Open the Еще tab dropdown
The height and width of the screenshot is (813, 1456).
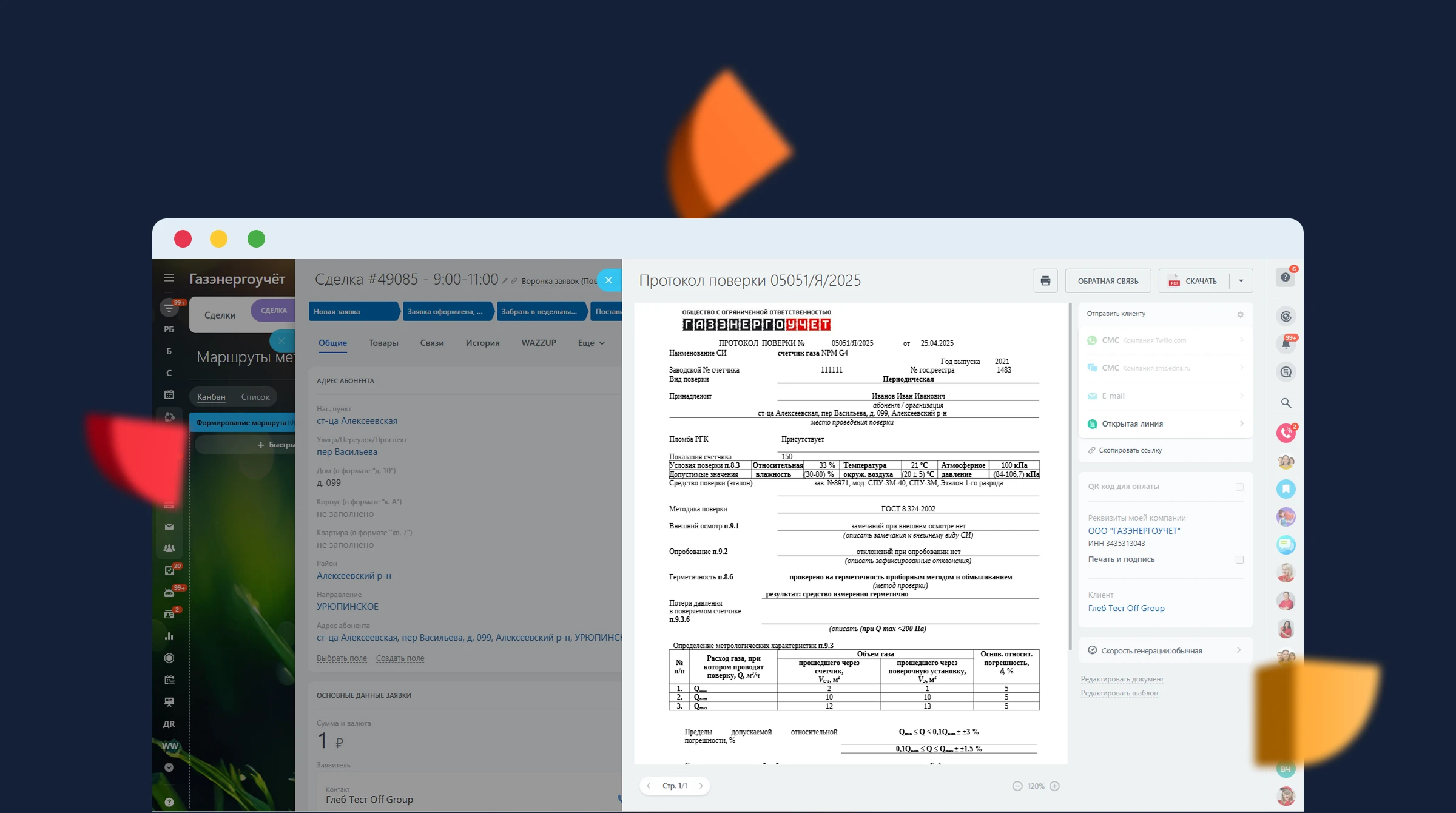click(591, 343)
